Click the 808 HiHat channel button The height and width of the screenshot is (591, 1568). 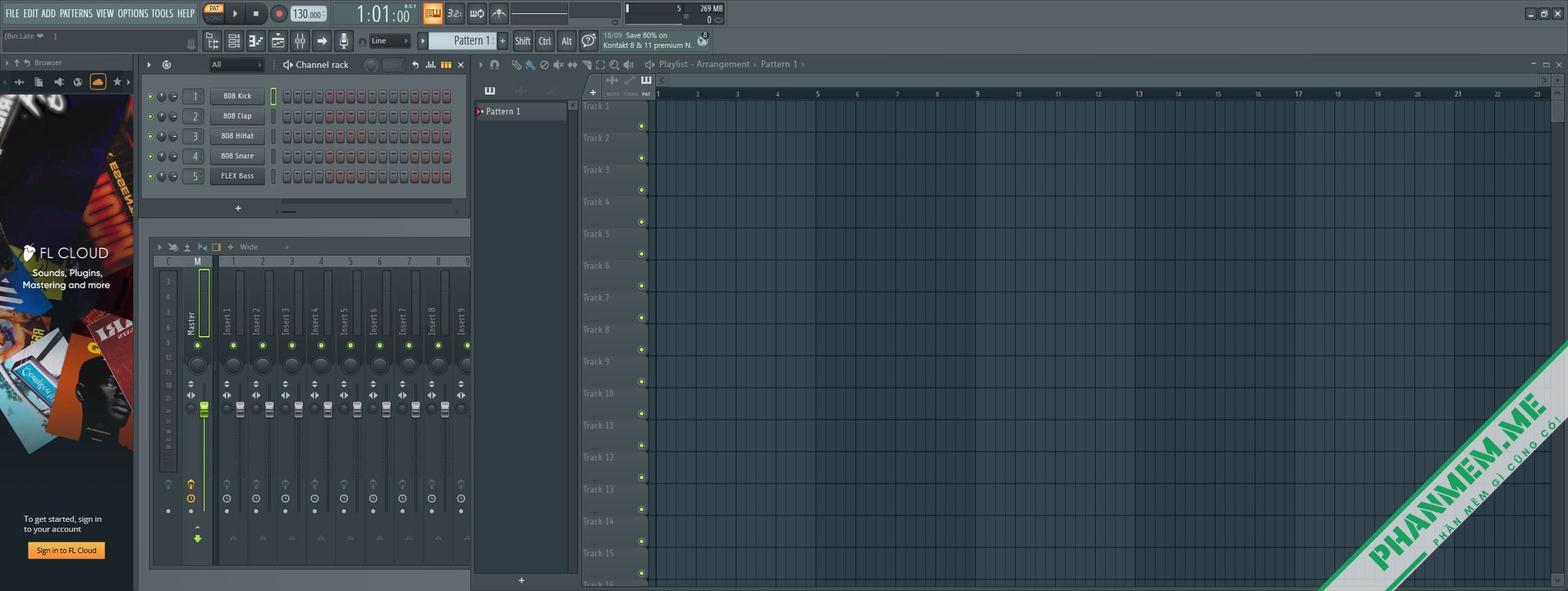[237, 136]
